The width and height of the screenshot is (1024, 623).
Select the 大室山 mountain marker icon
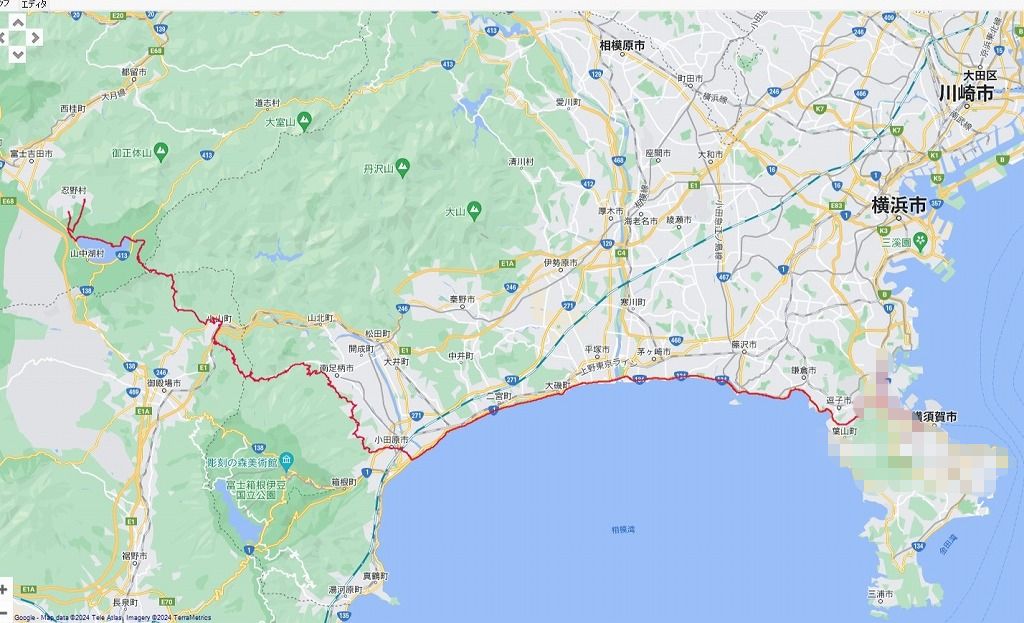[304, 120]
